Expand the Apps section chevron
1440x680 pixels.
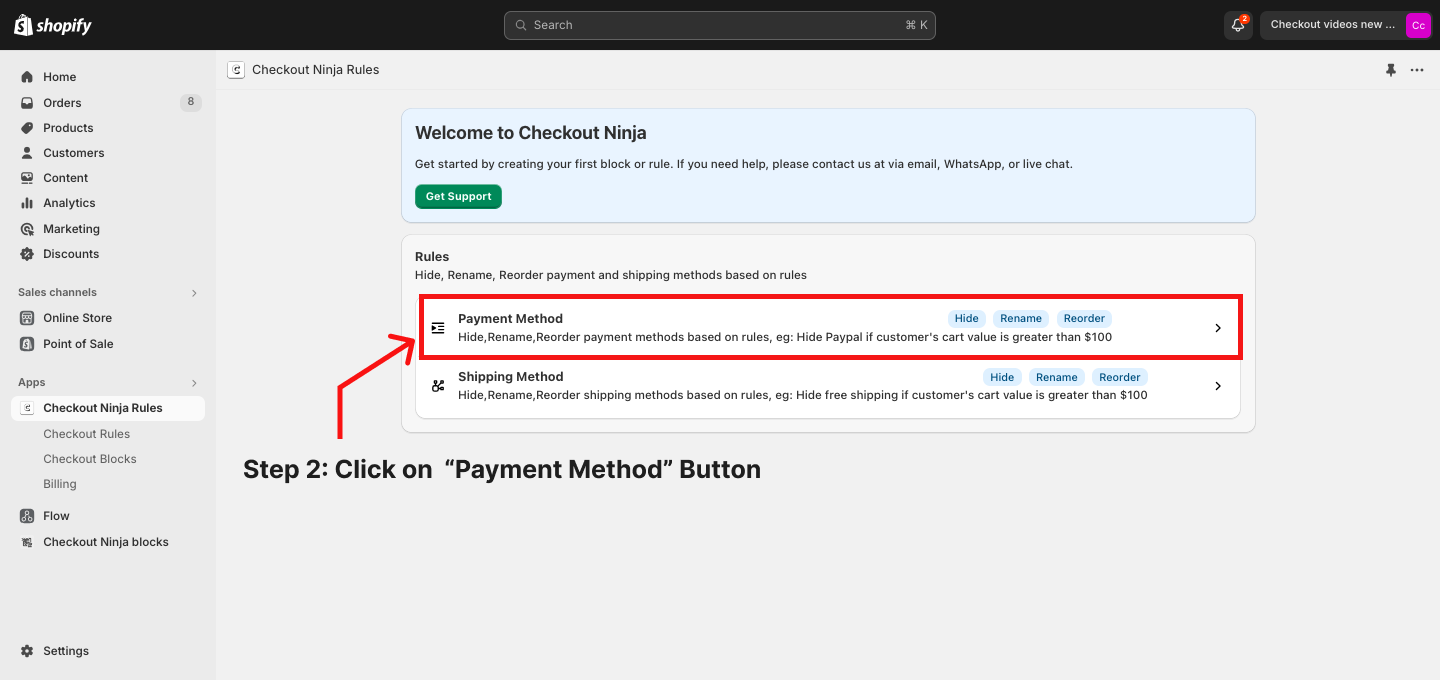[194, 383]
